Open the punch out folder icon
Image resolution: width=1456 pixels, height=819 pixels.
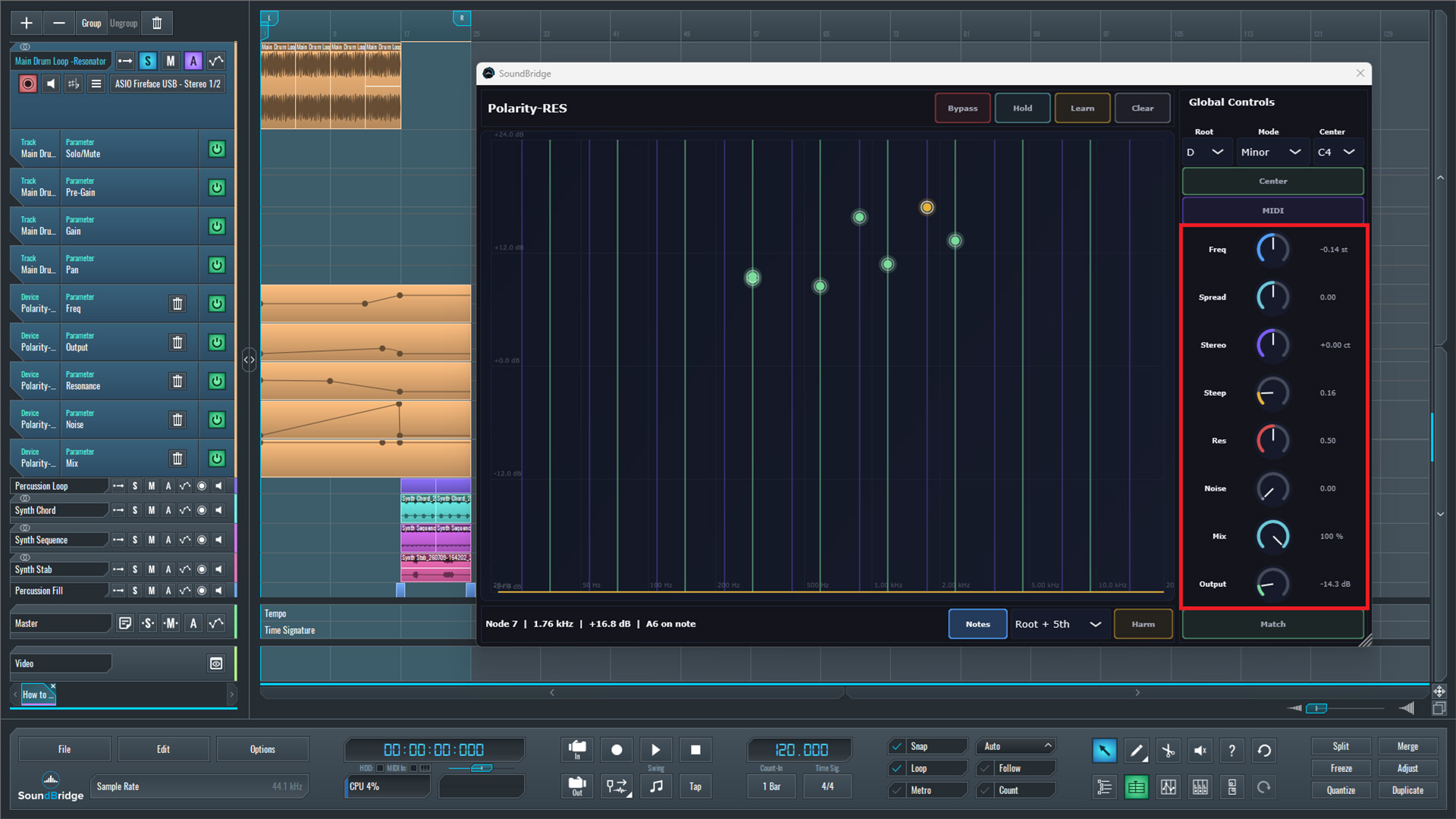[x=577, y=786]
